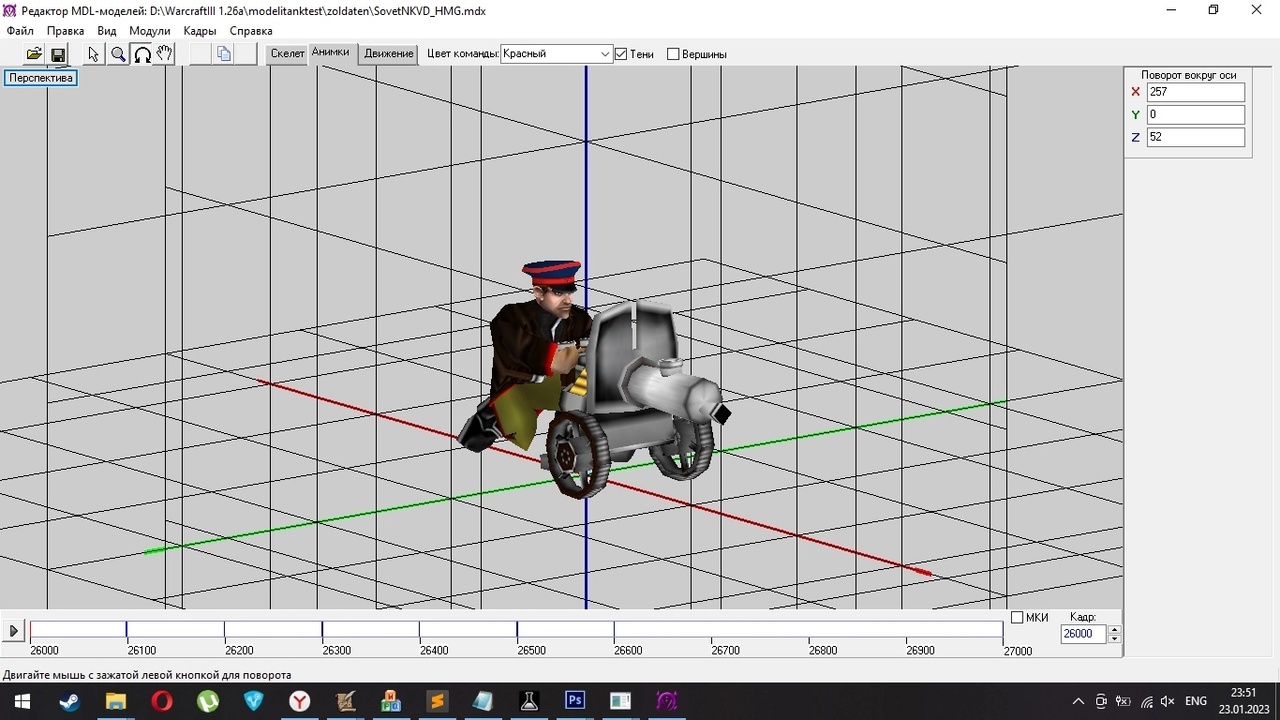Check the battery status tray icon
Image resolution: width=1280 pixels, height=720 pixels.
[1123, 701]
